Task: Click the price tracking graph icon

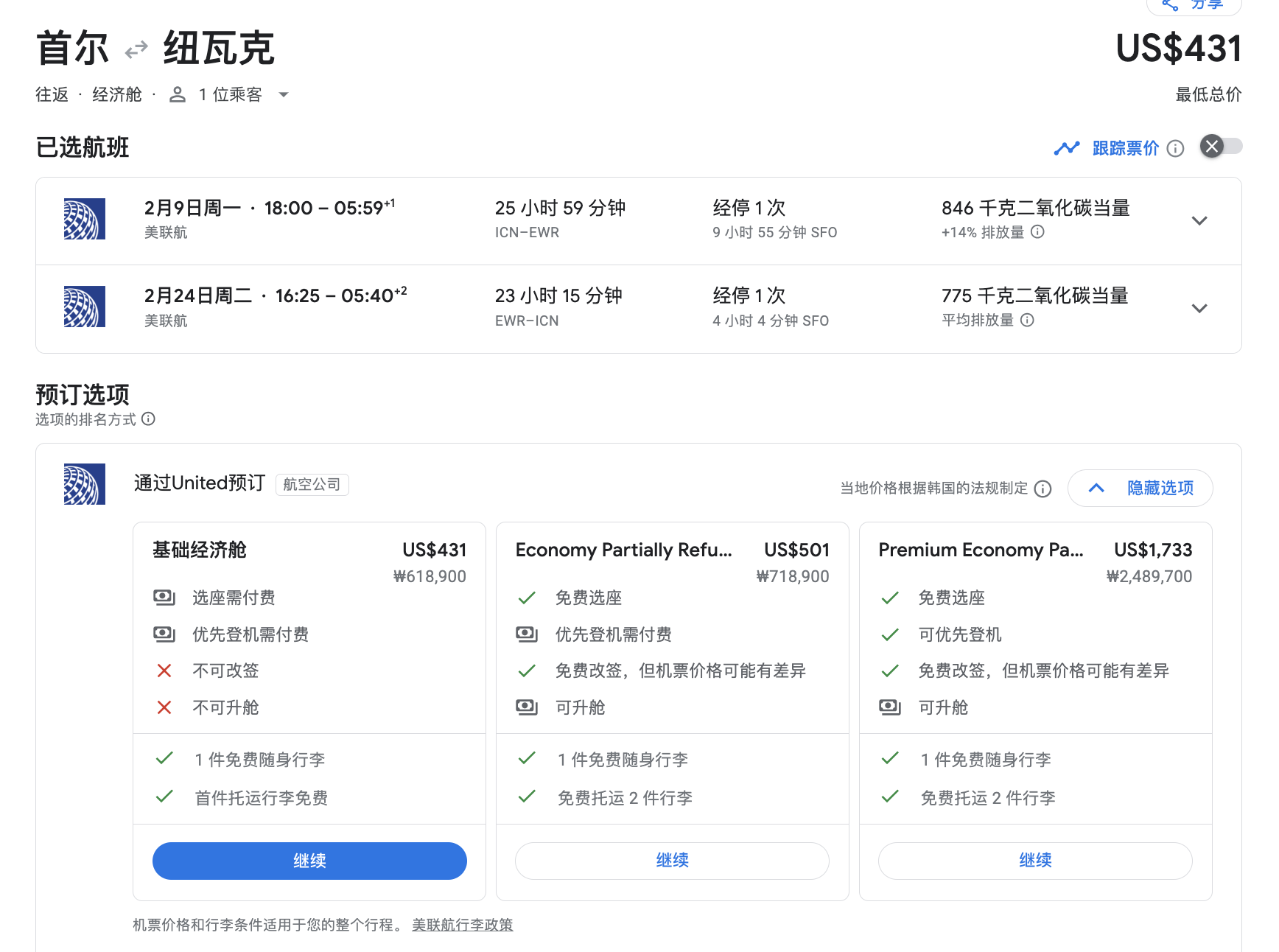Action: pos(1066,148)
